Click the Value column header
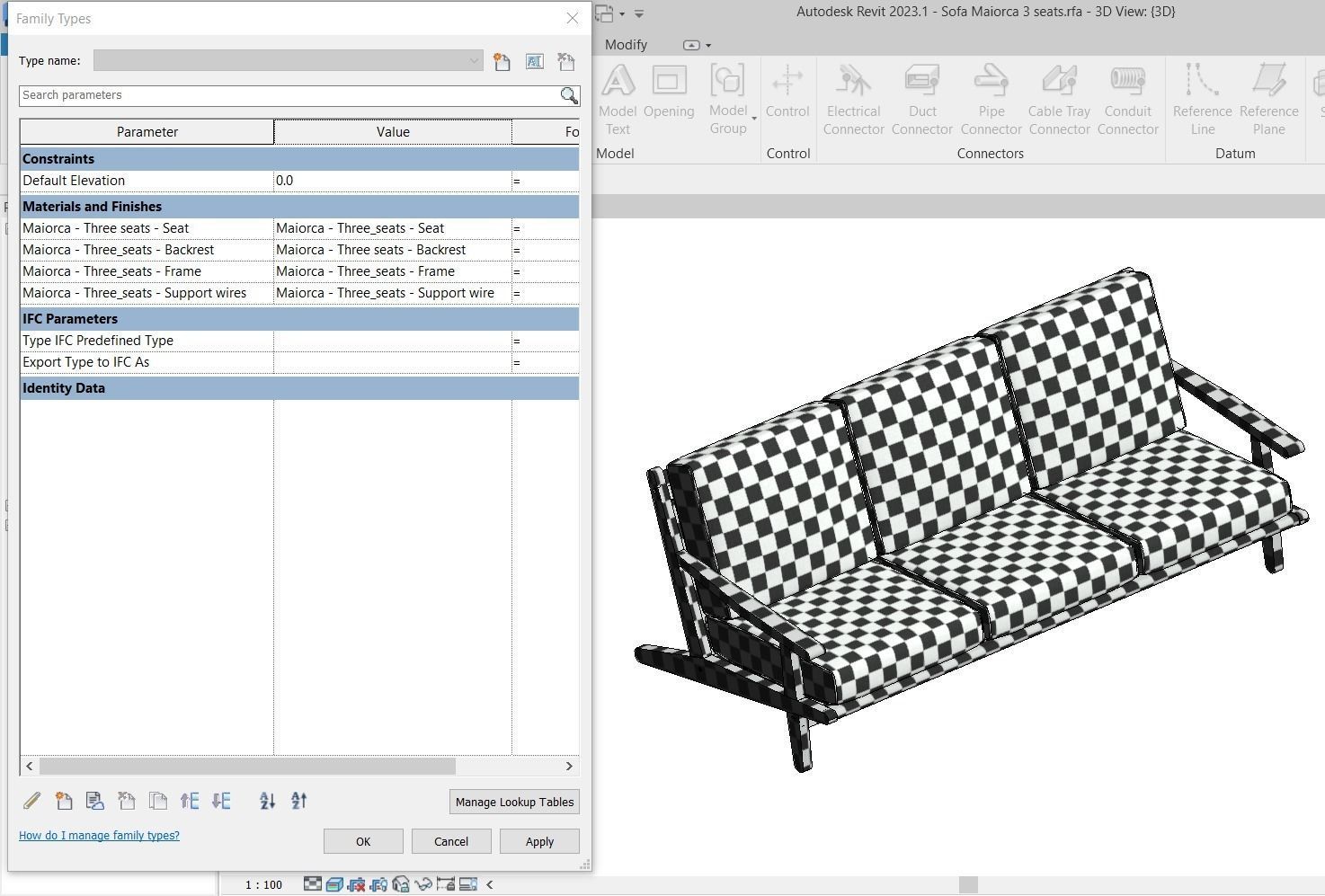This screenshot has width=1325, height=896. 393,132
